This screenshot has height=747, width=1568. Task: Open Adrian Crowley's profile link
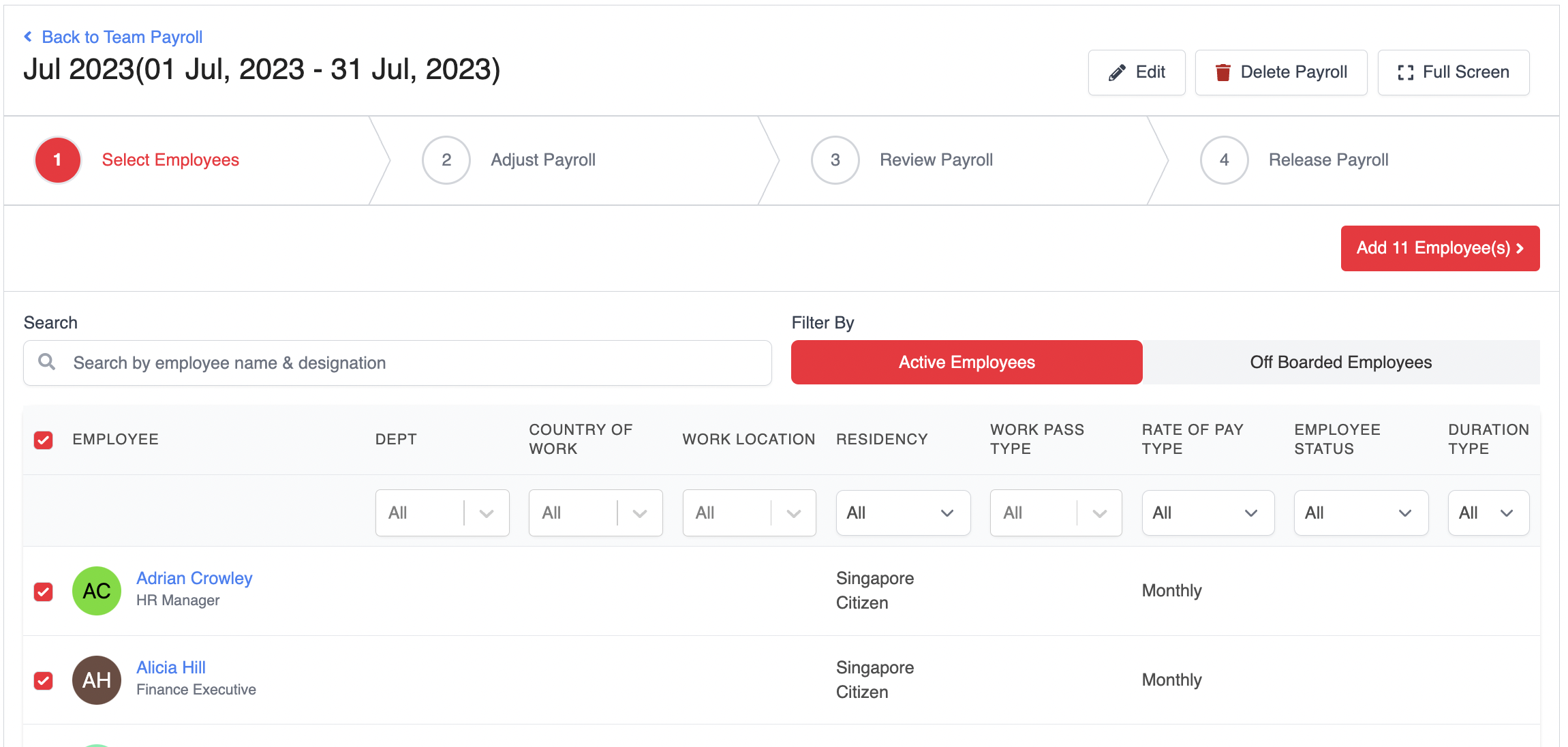tap(194, 578)
